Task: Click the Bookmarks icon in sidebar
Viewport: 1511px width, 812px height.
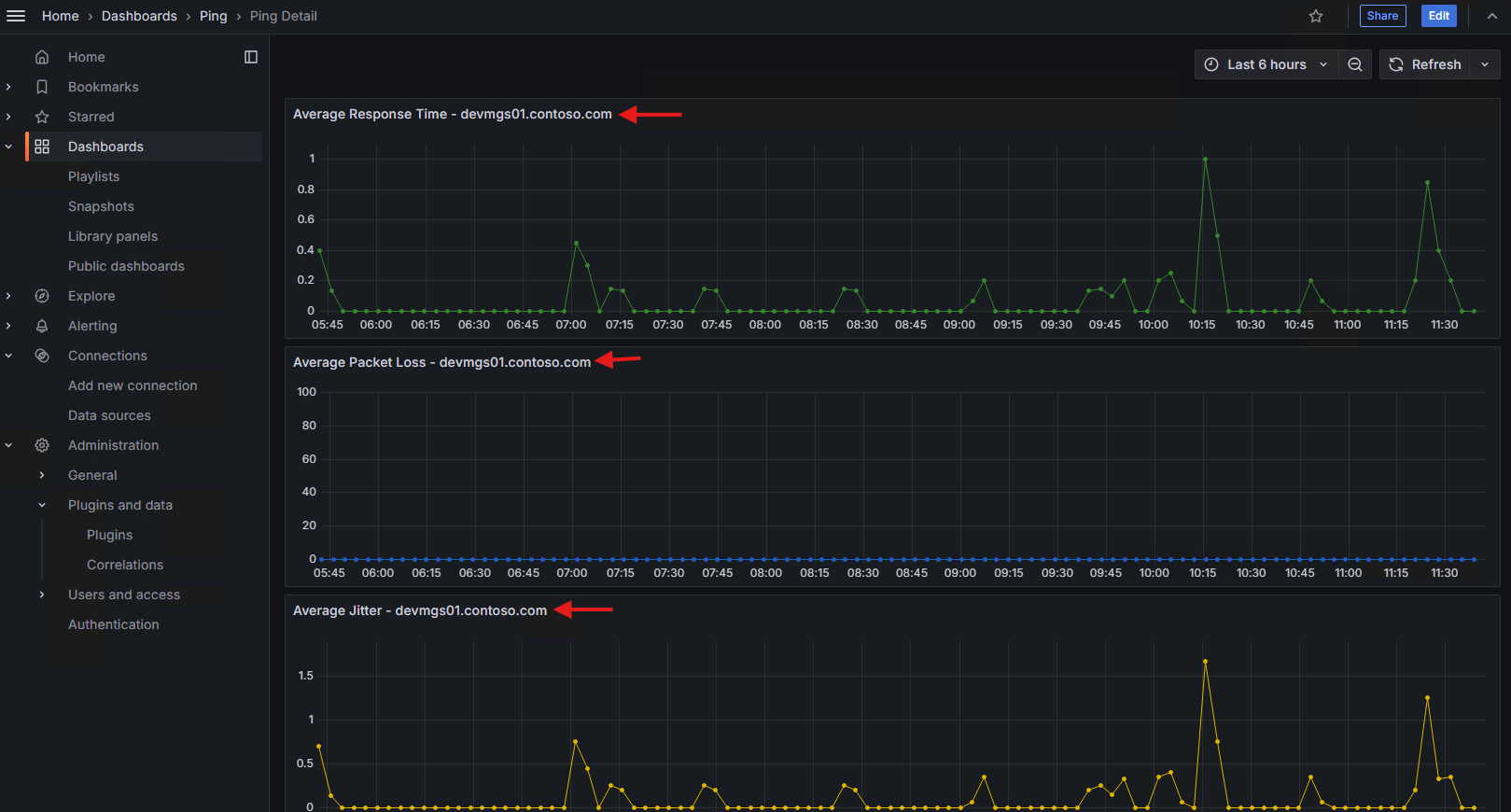Action: pyautogui.click(x=42, y=87)
